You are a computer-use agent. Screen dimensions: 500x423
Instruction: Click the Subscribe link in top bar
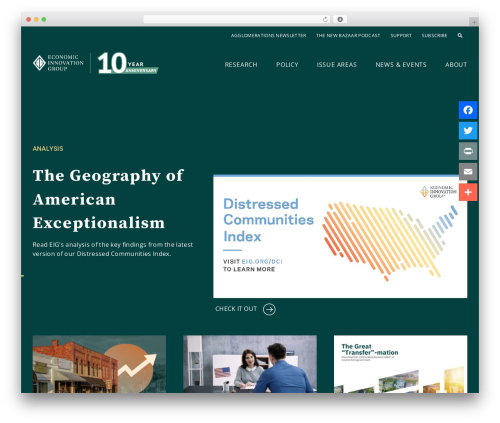point(434,35)
